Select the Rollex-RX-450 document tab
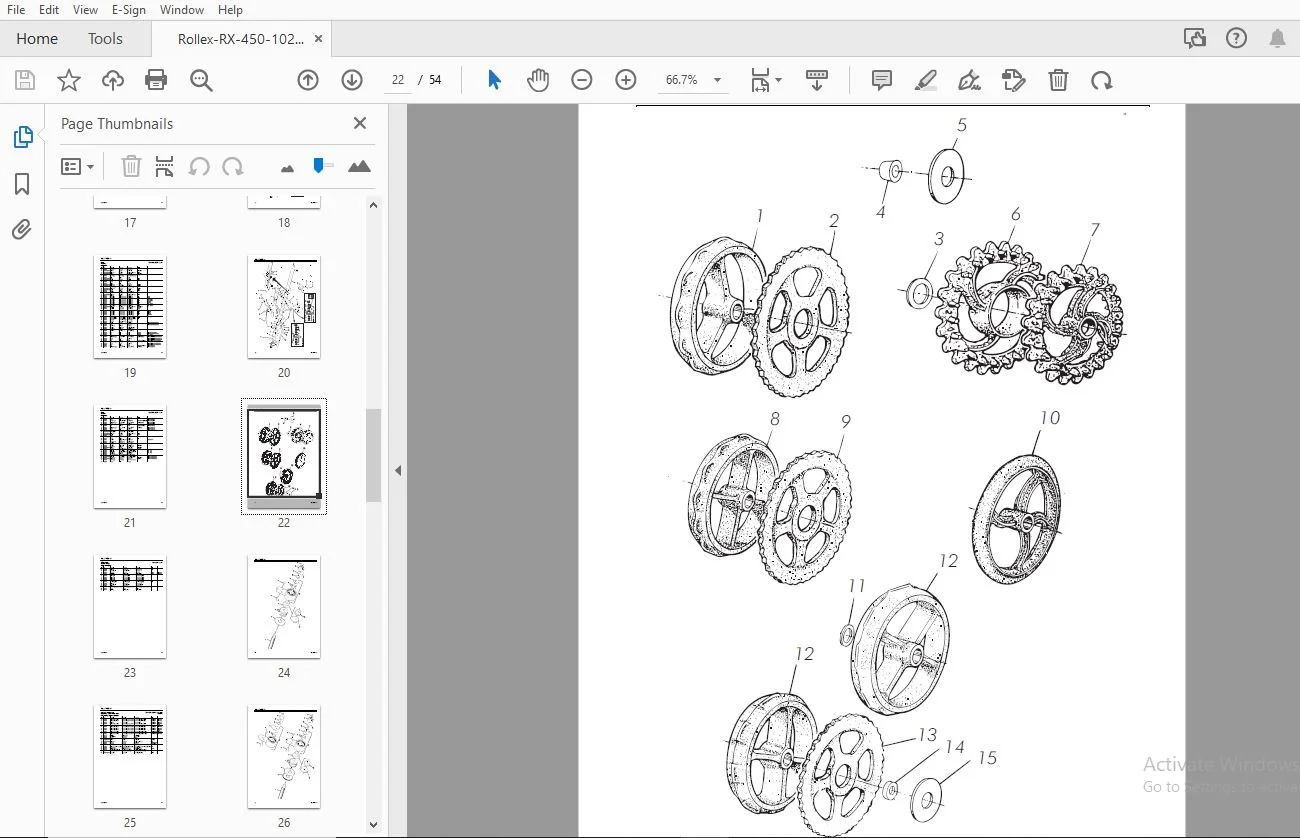Image resolution: width=1300 pixels, height=838 pixels. coord(240,39)
